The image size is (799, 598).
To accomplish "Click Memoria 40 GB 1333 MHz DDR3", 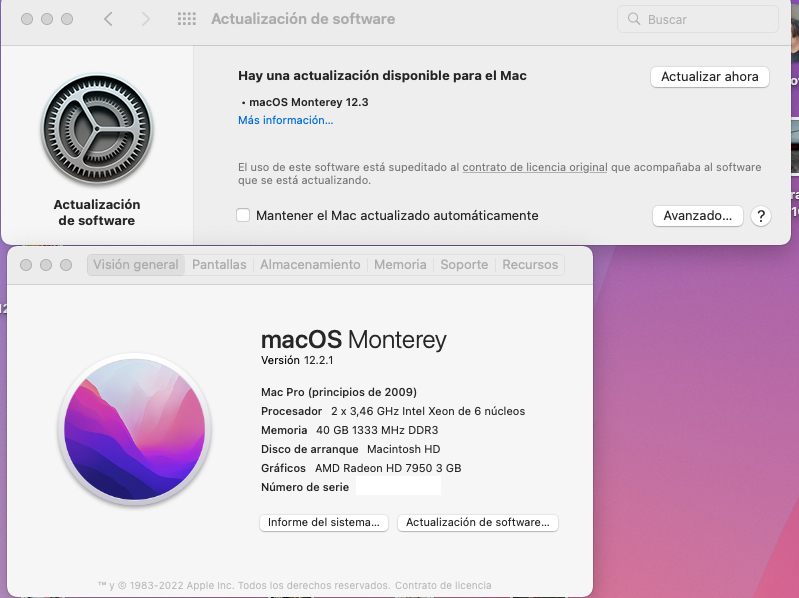I will click(349, 430).
